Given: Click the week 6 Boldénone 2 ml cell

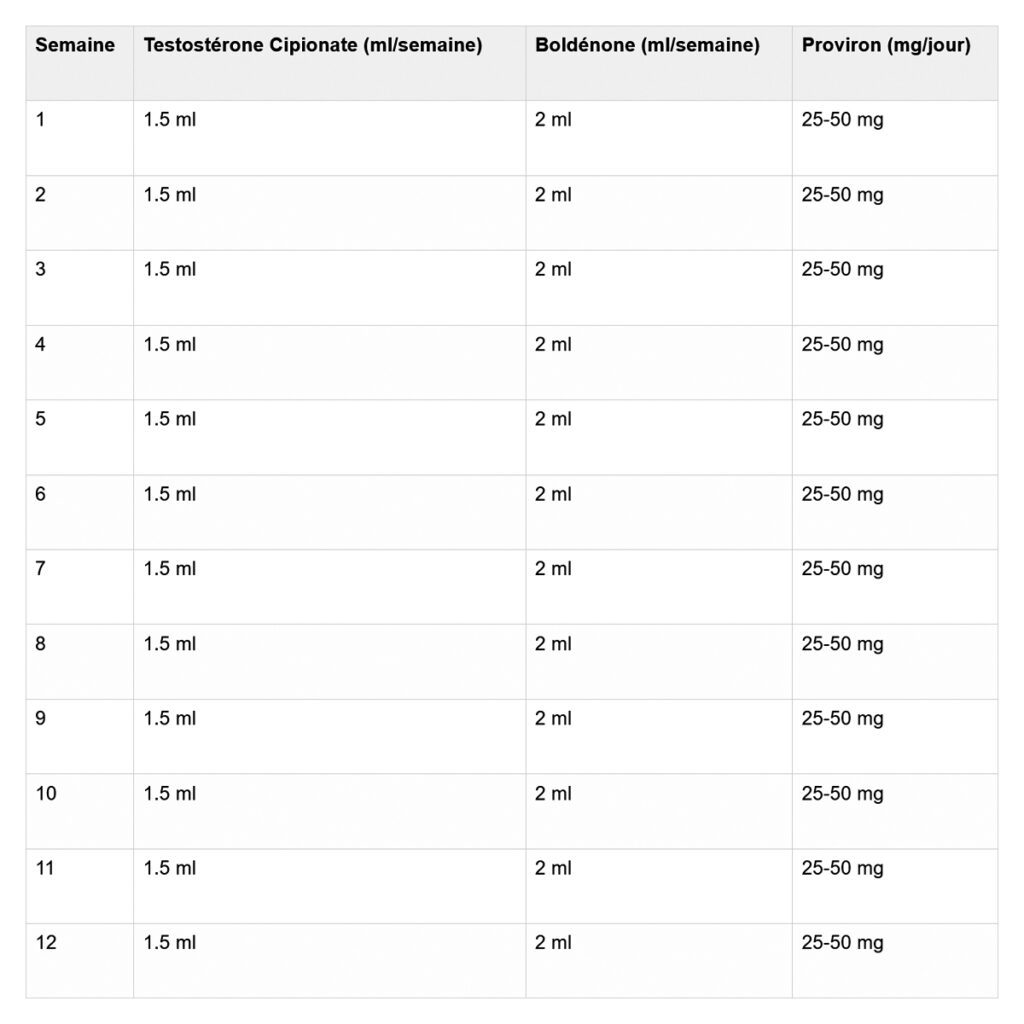Looking at the screenshot, I should pyautogui.click(x=553, y=494).
